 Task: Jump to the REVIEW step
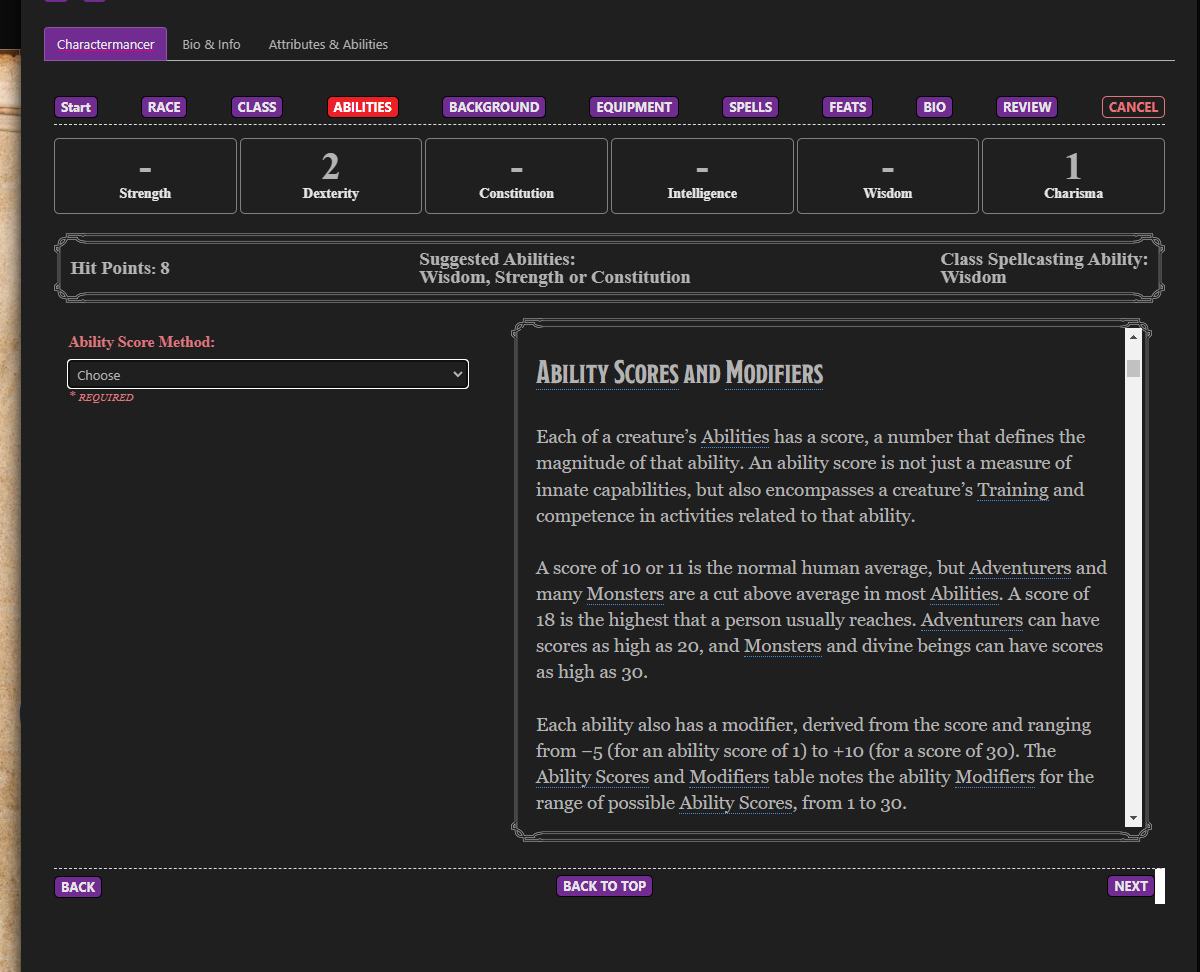(x=1027, y=107)
